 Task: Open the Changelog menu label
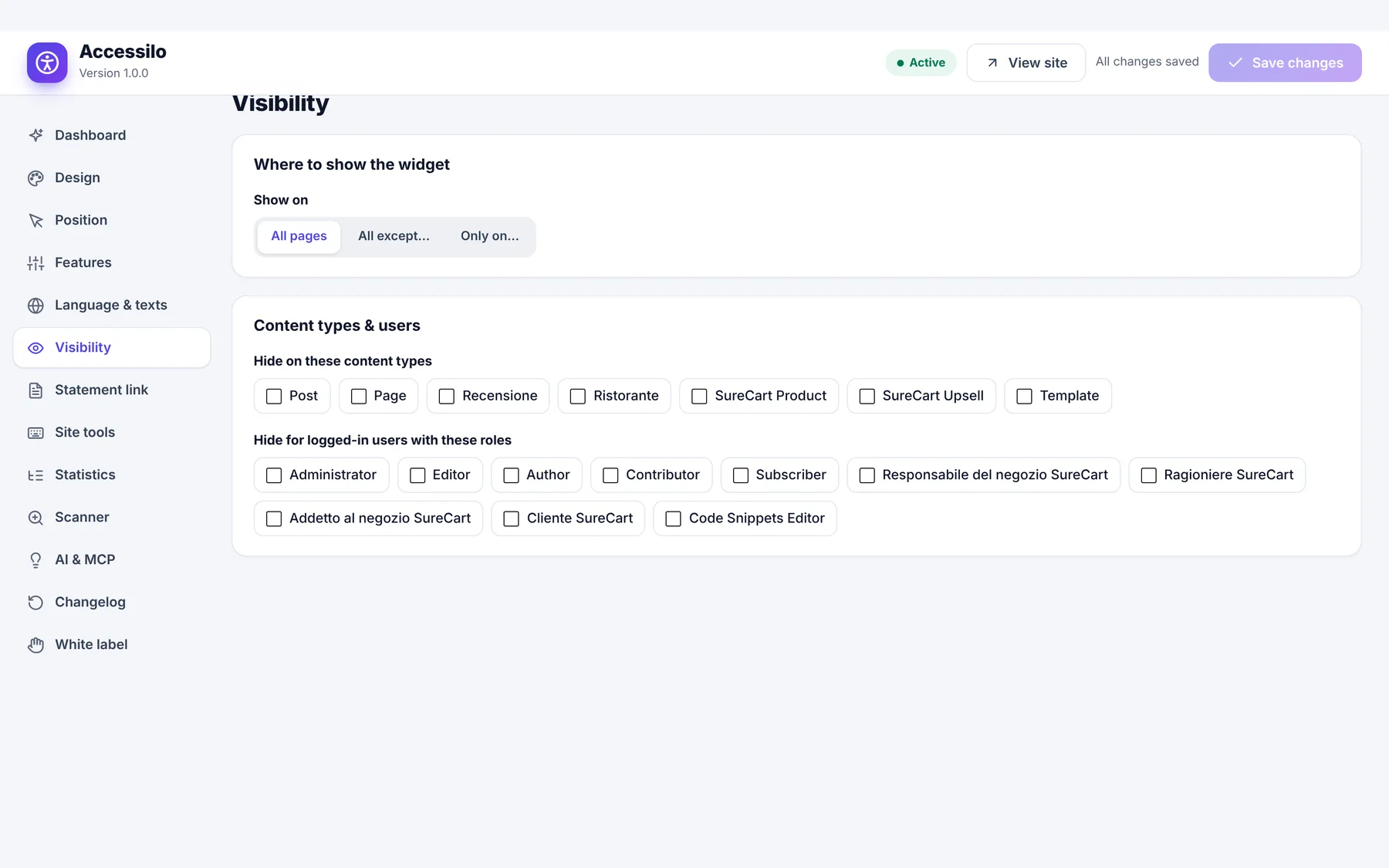(90, 603)
